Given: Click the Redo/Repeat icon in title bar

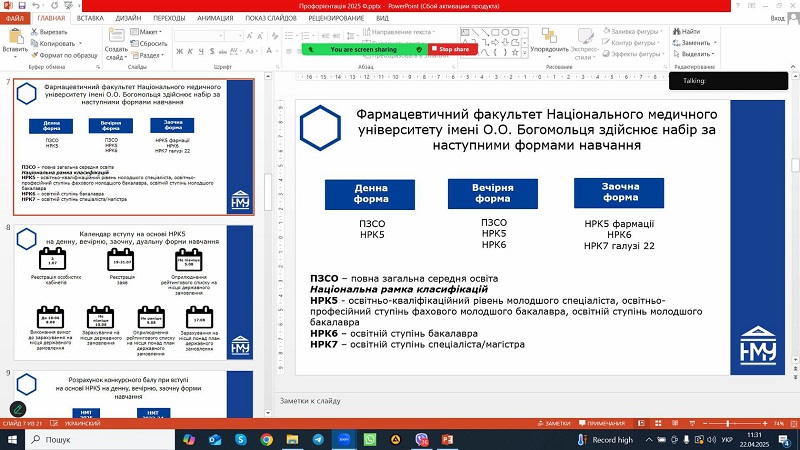Looking at the screenshot, I should coord(54,6).
